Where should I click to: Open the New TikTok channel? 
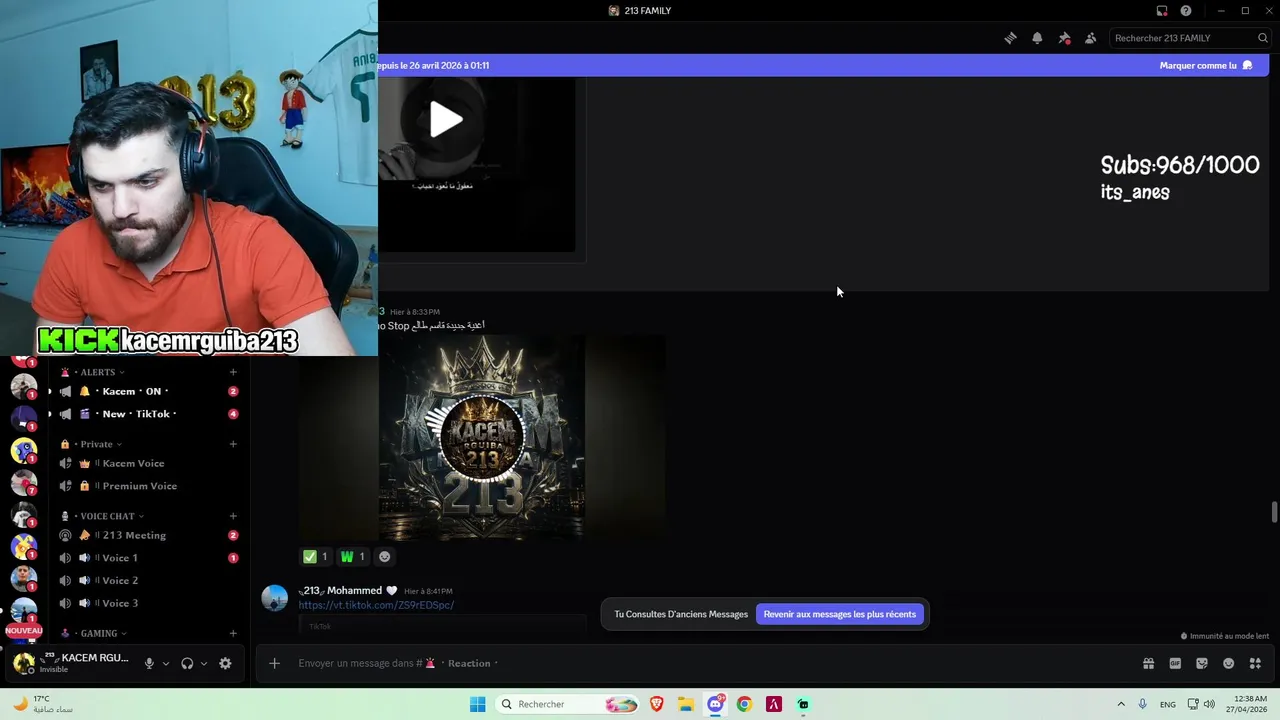[148, 414]
